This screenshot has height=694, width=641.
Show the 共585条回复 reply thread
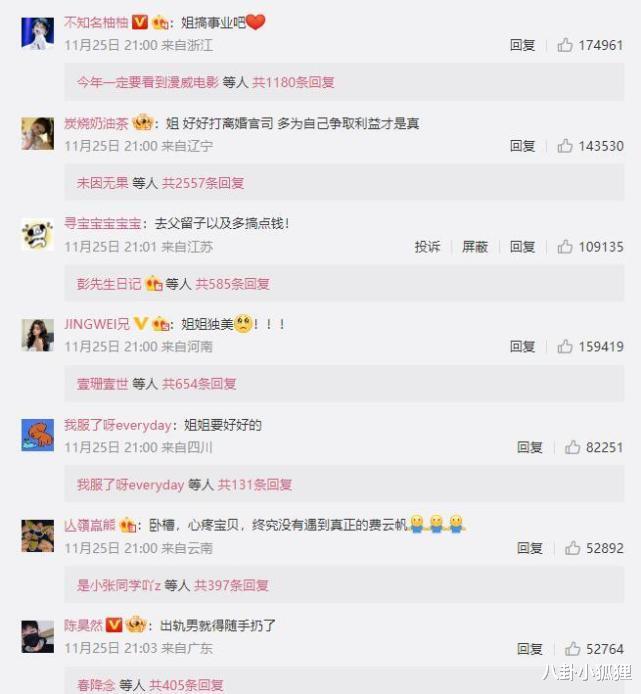pyautogui.click(x=232, y=284)
